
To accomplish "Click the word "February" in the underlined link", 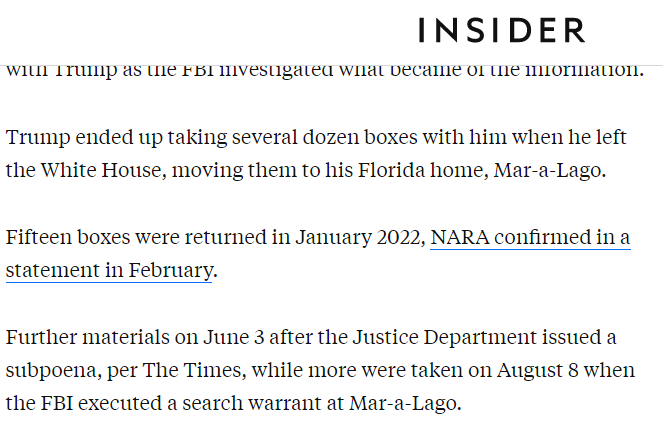I will pos(171,270).
